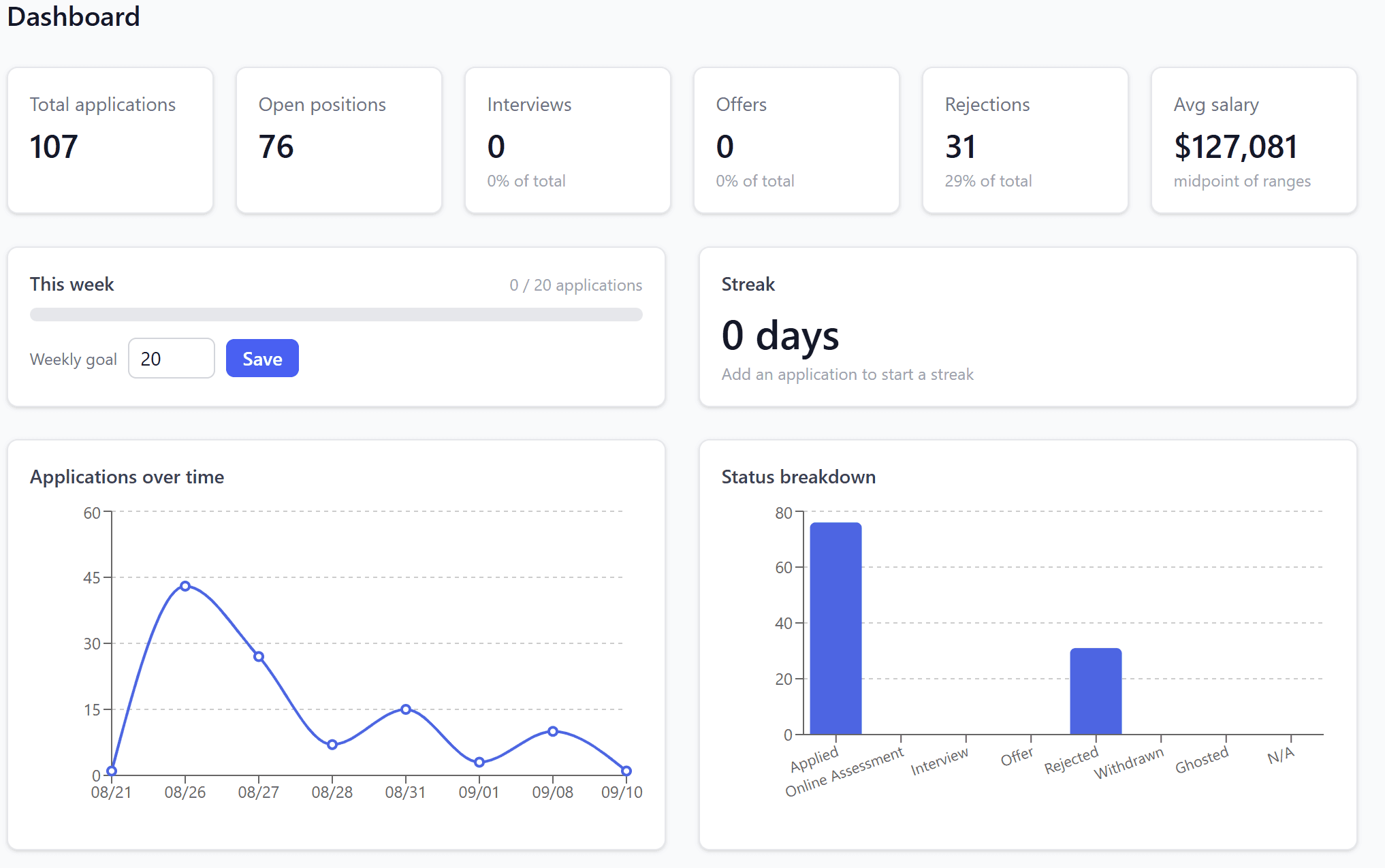Viewport: 1385px width, 868px height.
Task: Select the 09/10 data point on line chart
Action: point(626,771)
